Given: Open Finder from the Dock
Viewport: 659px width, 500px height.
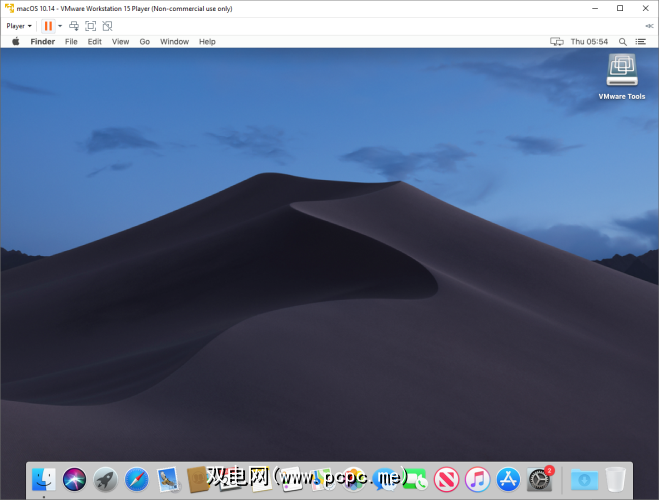Looking at the screenshot, I should click(44, 479).
